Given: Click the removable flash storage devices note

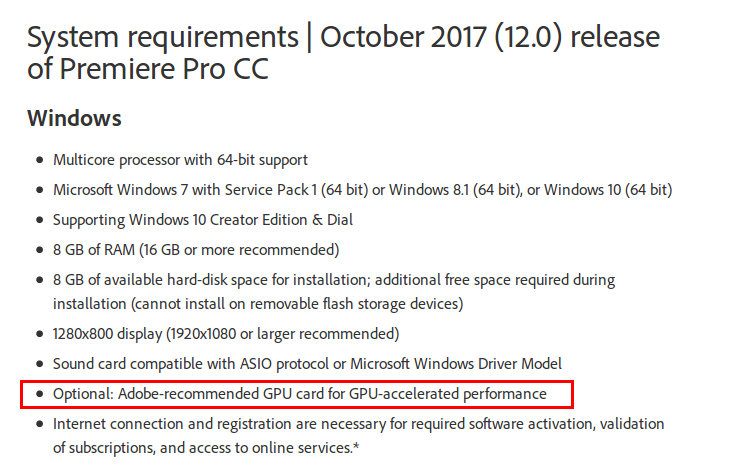Looking at the screenshot, I should (x=258, y=304).
